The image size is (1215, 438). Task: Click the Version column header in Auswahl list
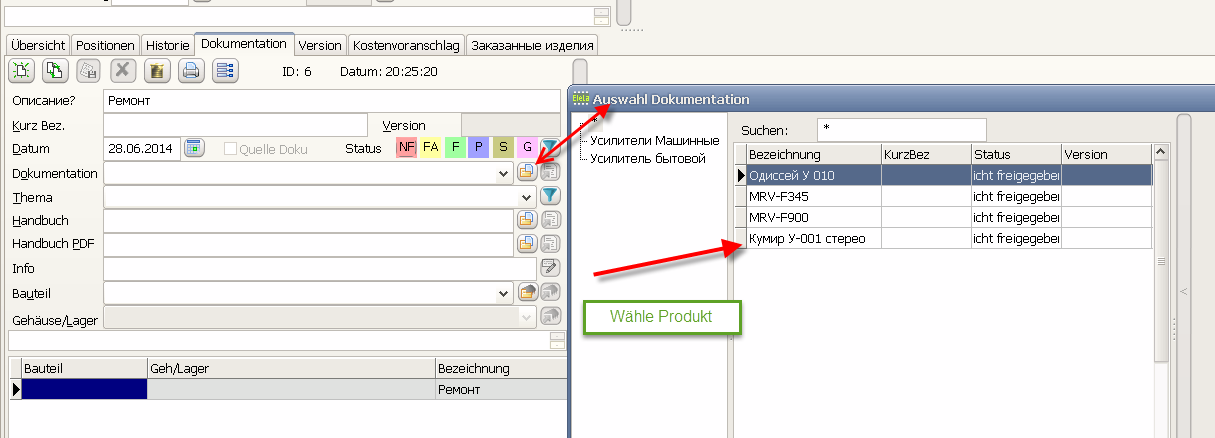click(1106, 154)
